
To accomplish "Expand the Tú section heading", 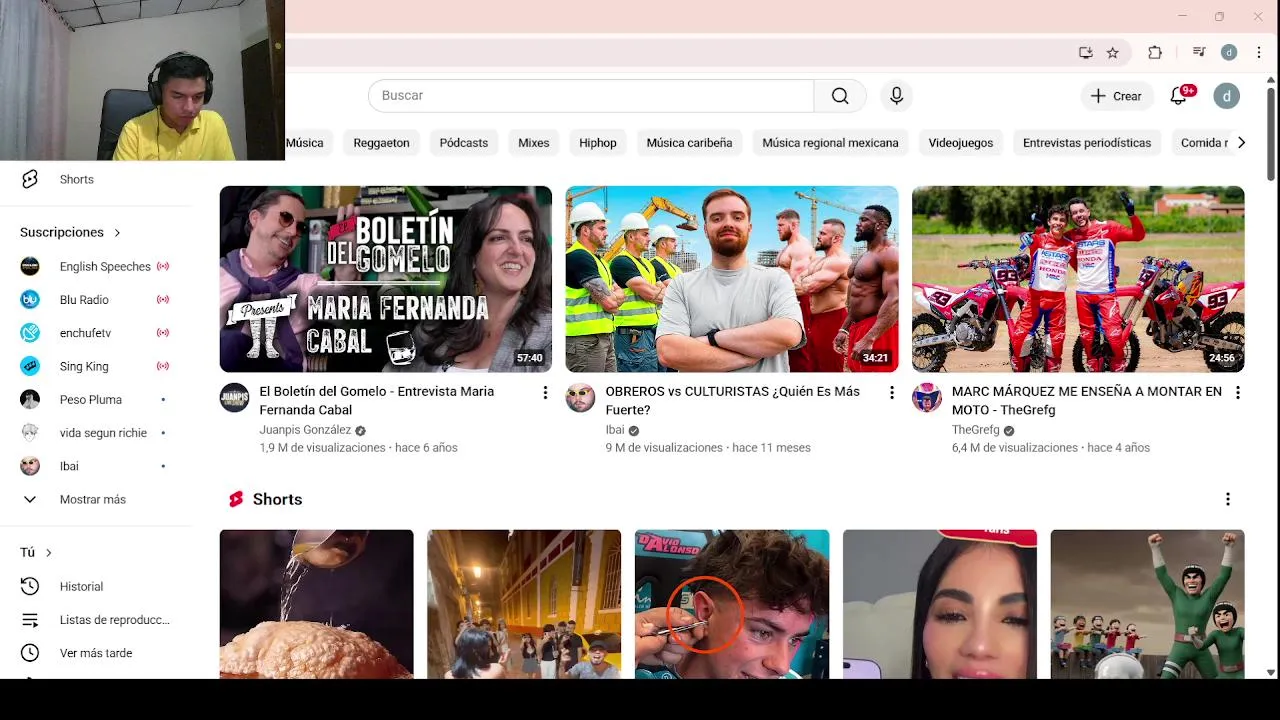I will 36,552.
